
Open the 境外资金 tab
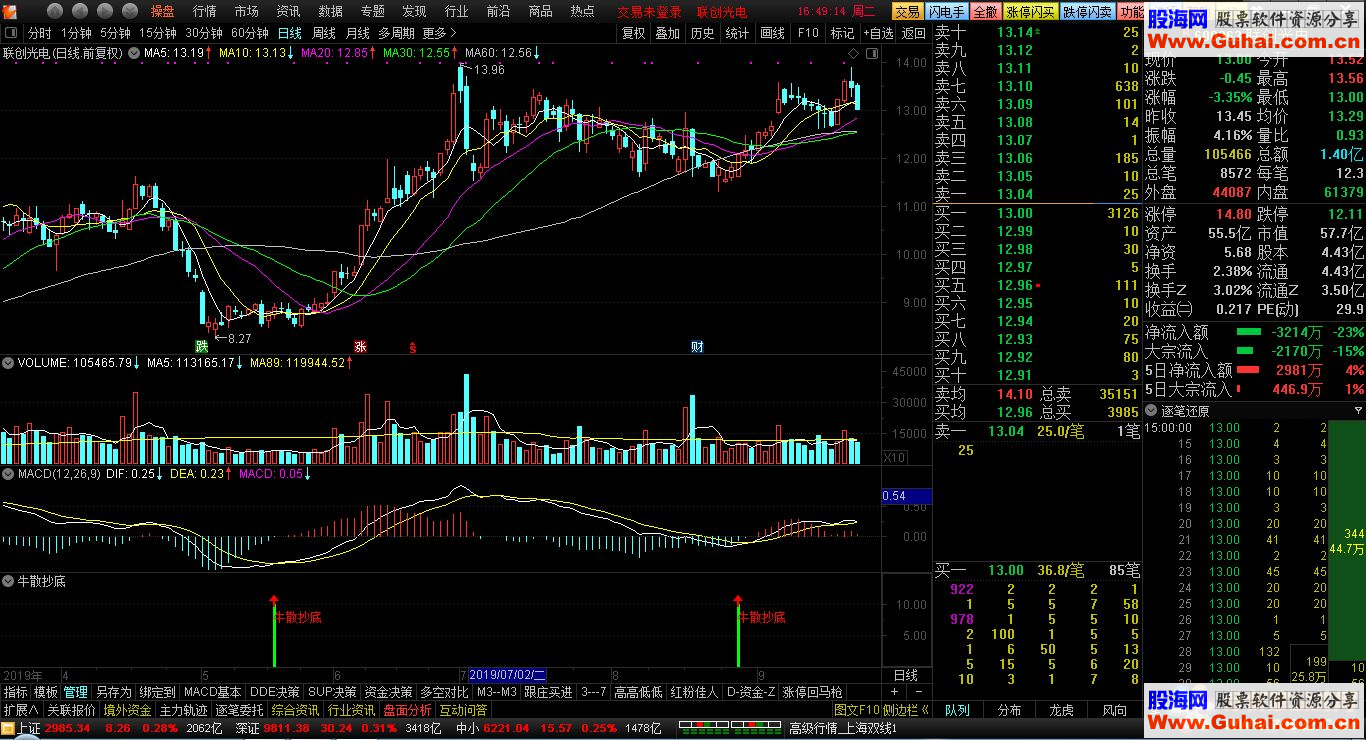point(127,710)
